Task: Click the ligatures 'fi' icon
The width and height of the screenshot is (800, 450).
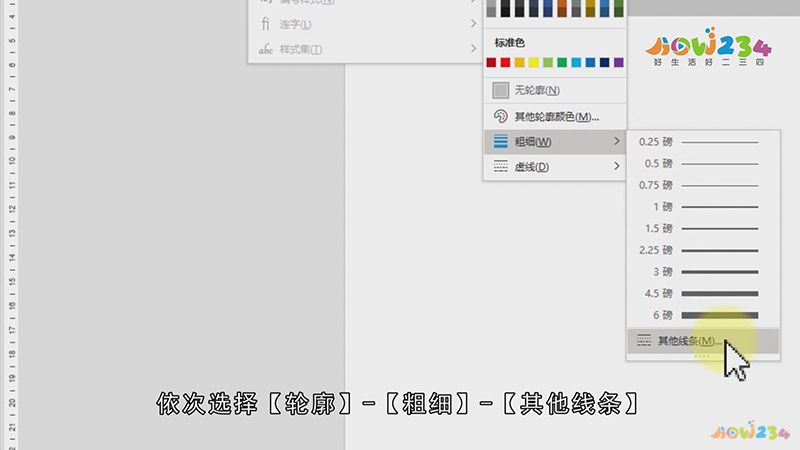Action: [x=265, y=23]
